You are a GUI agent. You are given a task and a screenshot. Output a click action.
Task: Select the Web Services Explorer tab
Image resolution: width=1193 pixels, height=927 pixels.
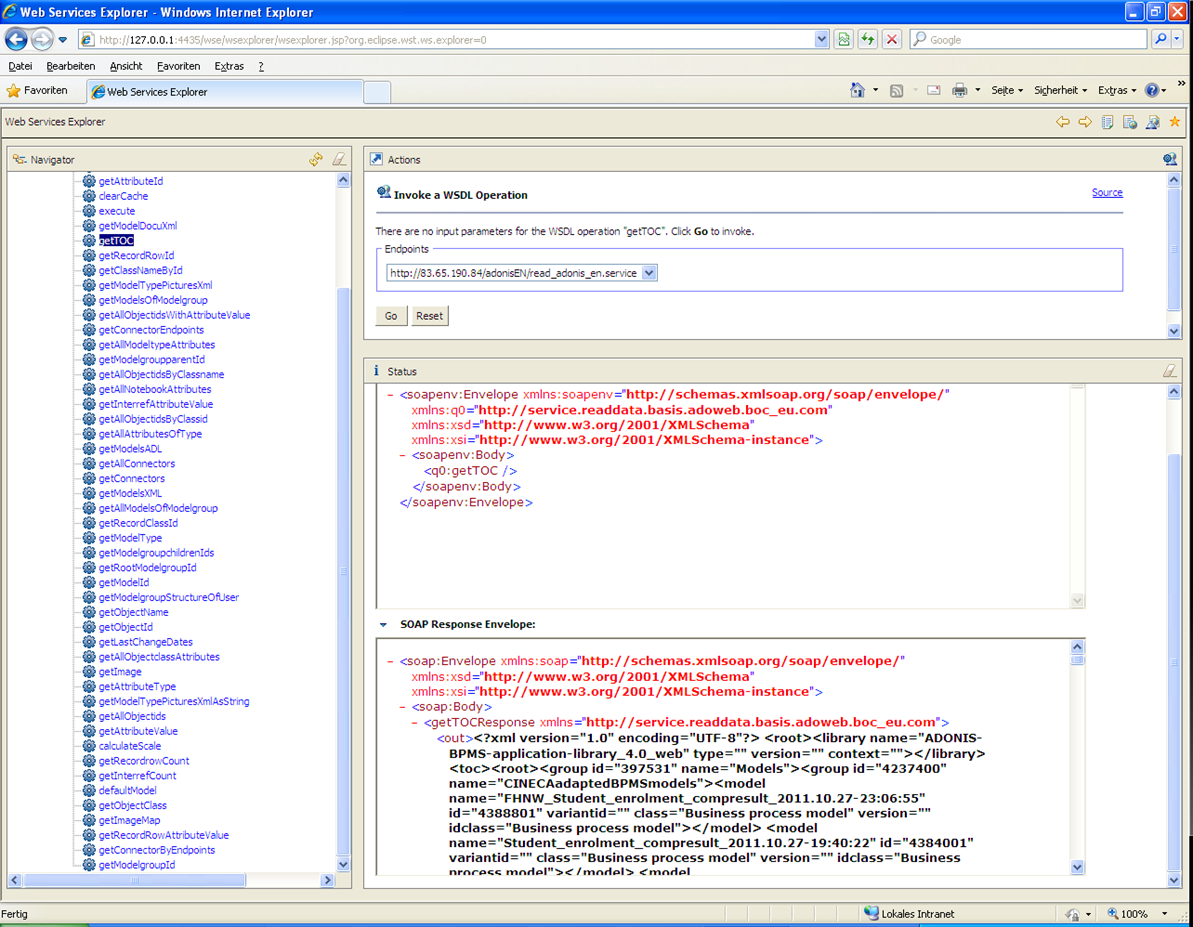click(224, 91)
